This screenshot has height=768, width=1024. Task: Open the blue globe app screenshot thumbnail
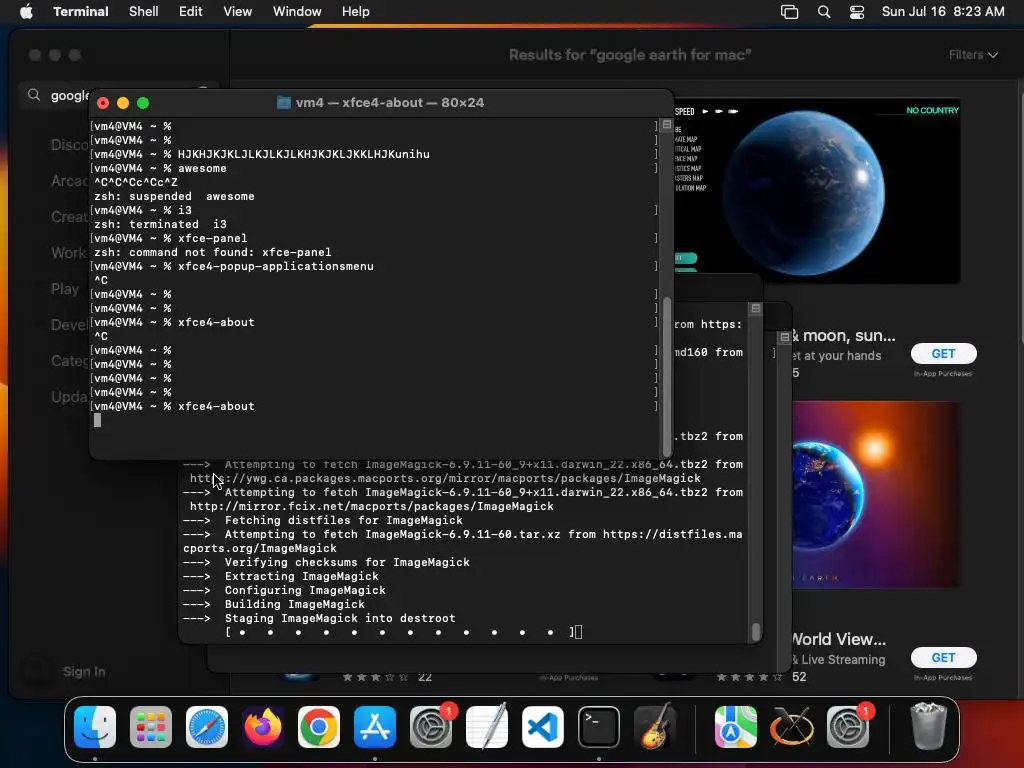[816, 191]
